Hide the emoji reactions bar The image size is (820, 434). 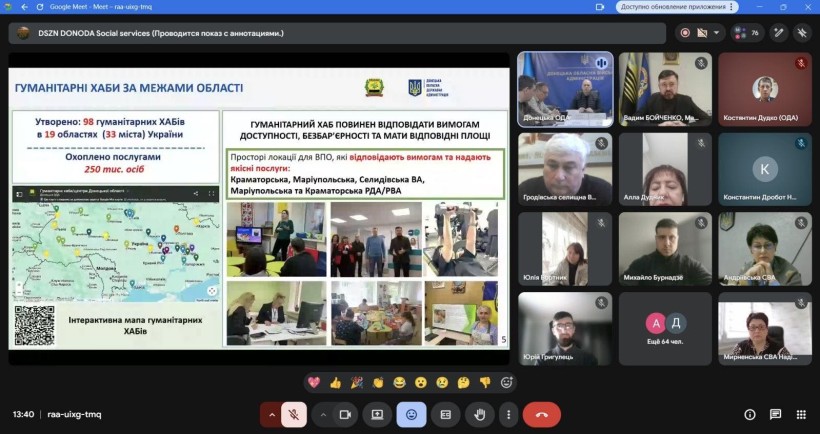(x=412, y=415)
